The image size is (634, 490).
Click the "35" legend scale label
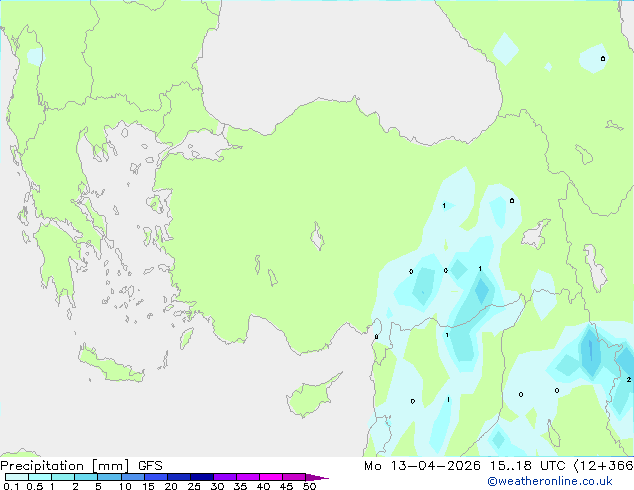point(240,486)
